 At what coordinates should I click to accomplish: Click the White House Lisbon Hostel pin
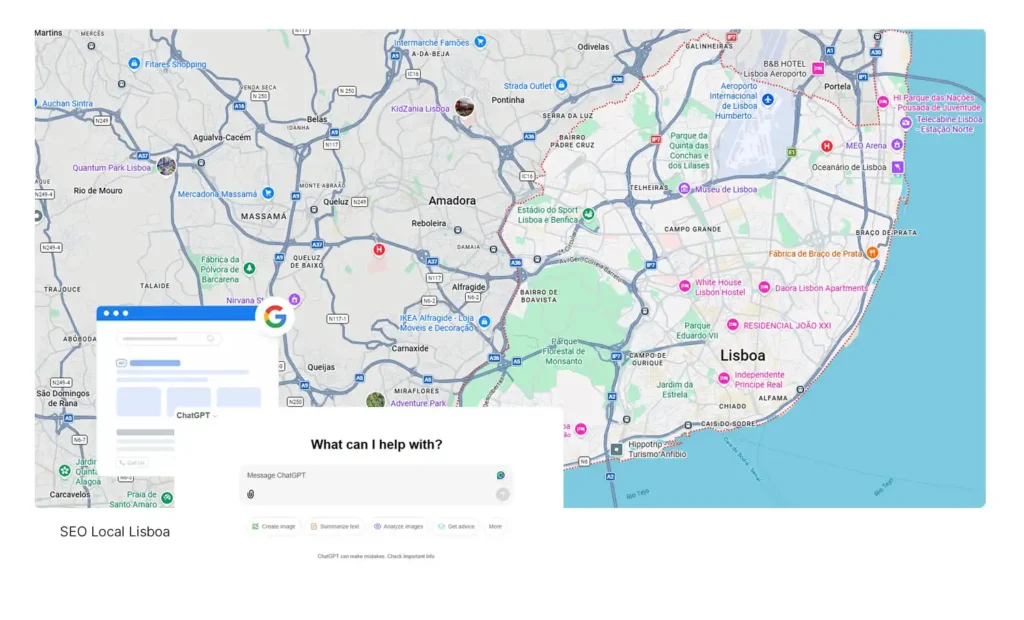(684, 286)
